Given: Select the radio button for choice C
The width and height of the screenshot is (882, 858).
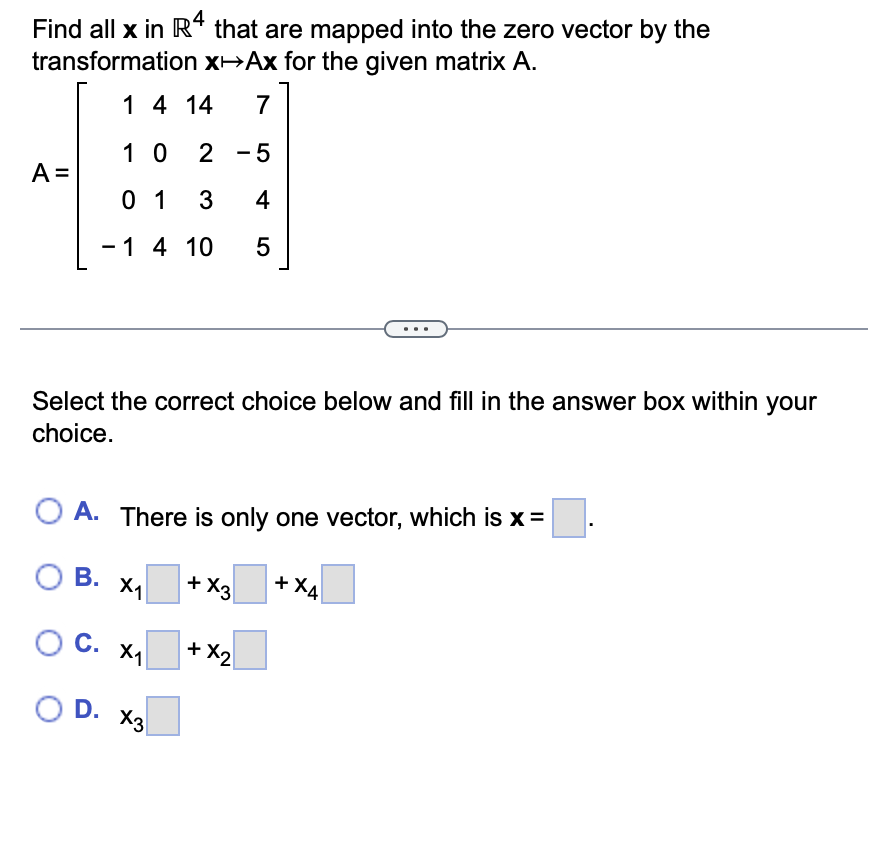Looking at the screenshot, I should click(47, 644).
